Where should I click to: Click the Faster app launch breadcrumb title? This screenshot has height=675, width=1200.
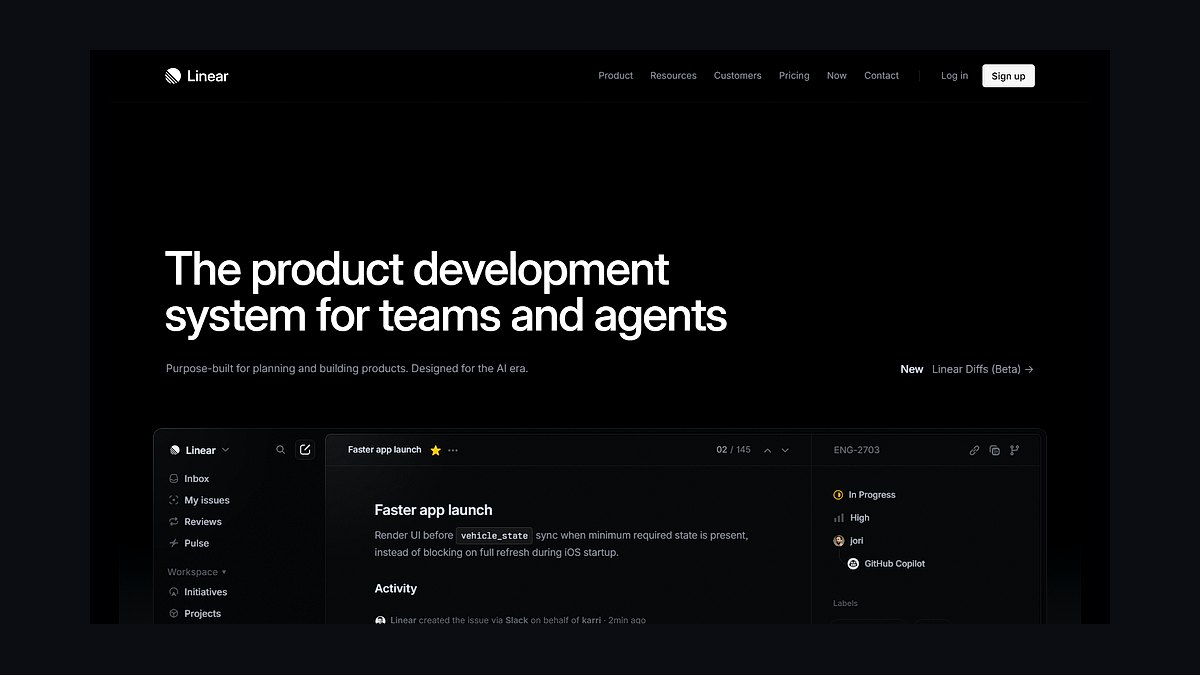(385, 450)
